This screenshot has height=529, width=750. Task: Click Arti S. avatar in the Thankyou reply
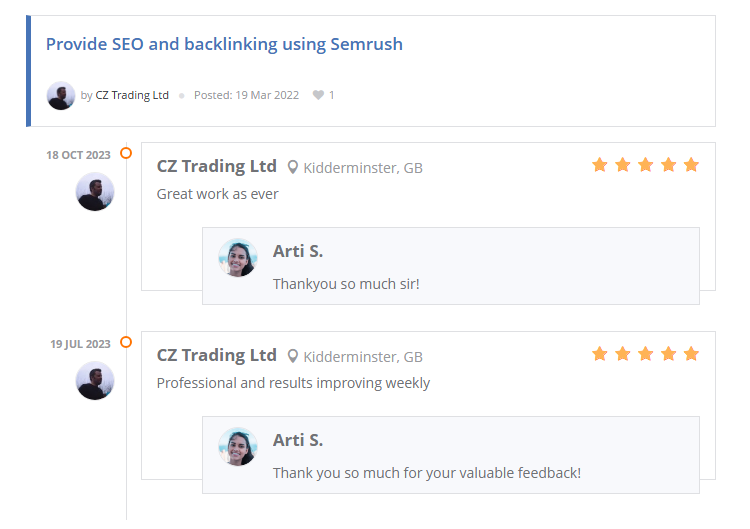click(x=238, y=257)
